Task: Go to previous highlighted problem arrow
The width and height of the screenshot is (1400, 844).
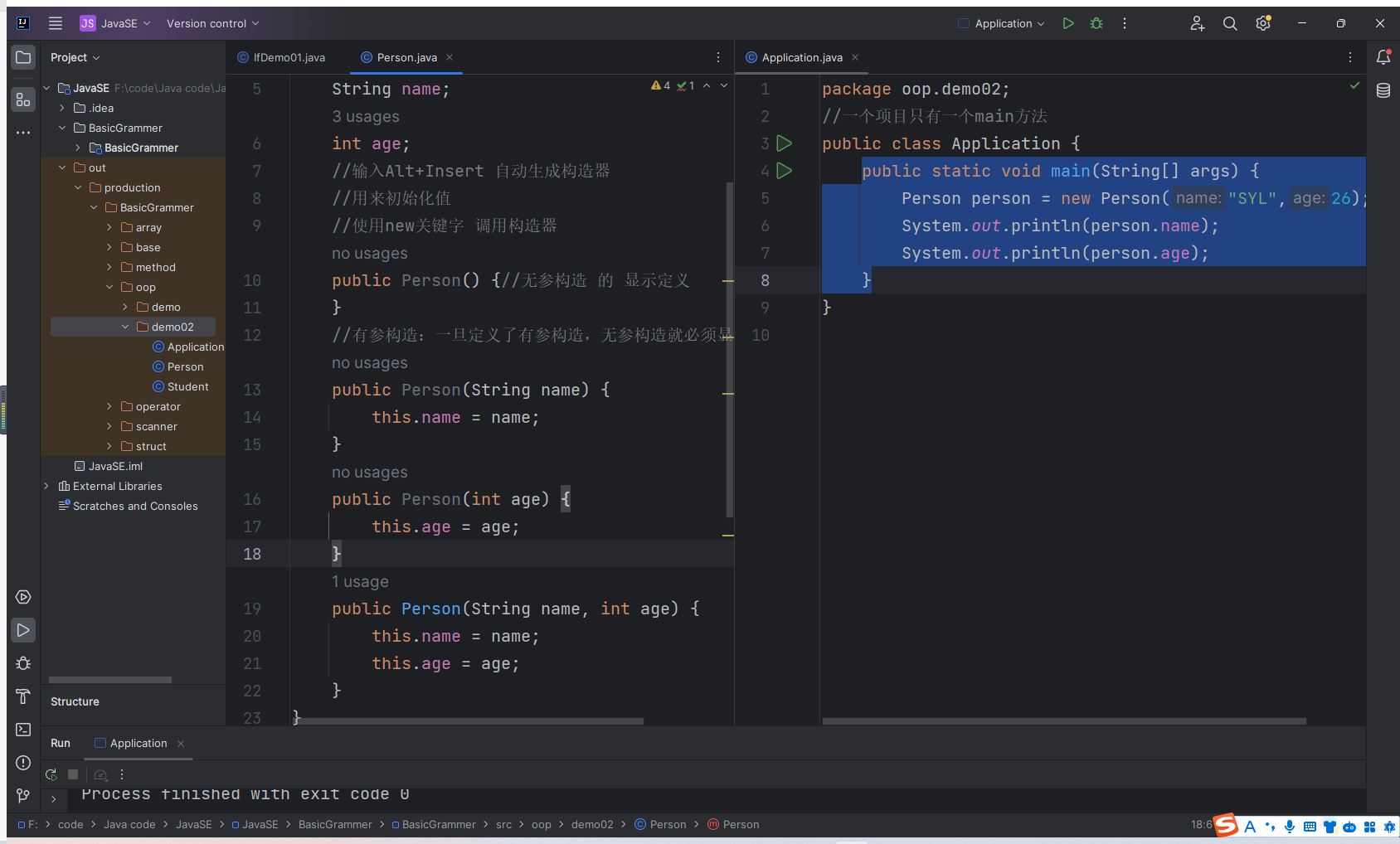Action: click(x=707, y=85)
